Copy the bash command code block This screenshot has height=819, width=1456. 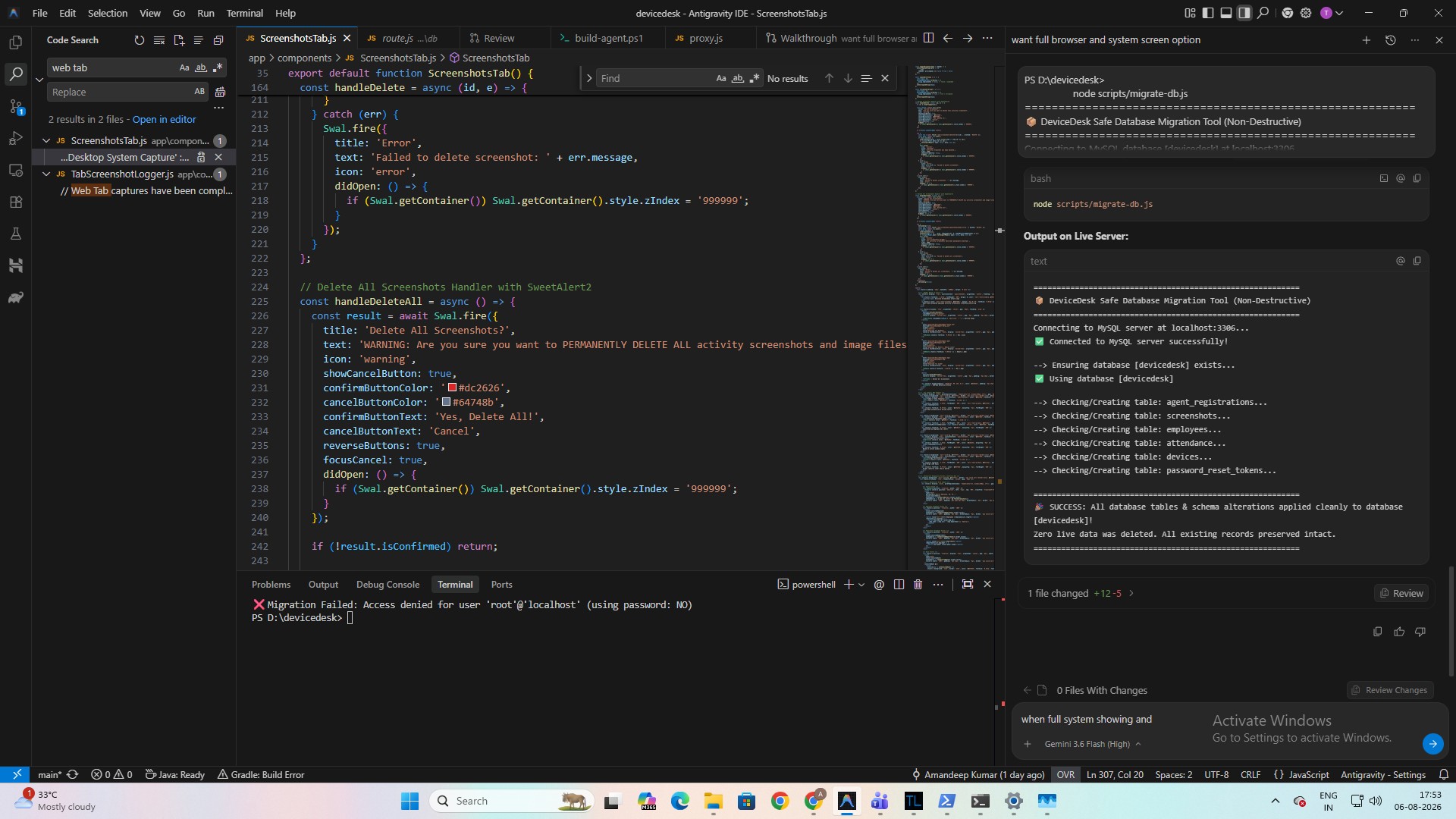[1417, 179]
